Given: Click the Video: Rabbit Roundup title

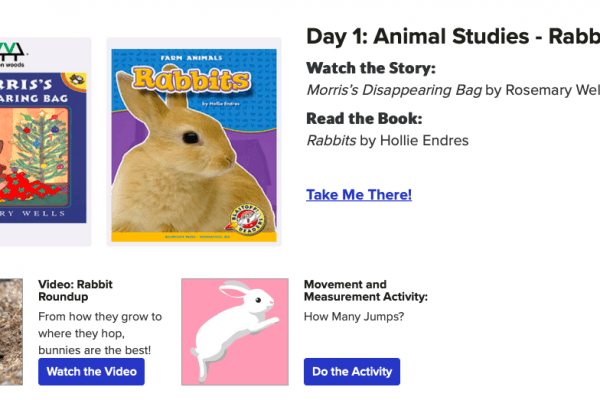Looking at the screenshot, I should [x=76, y=290].
